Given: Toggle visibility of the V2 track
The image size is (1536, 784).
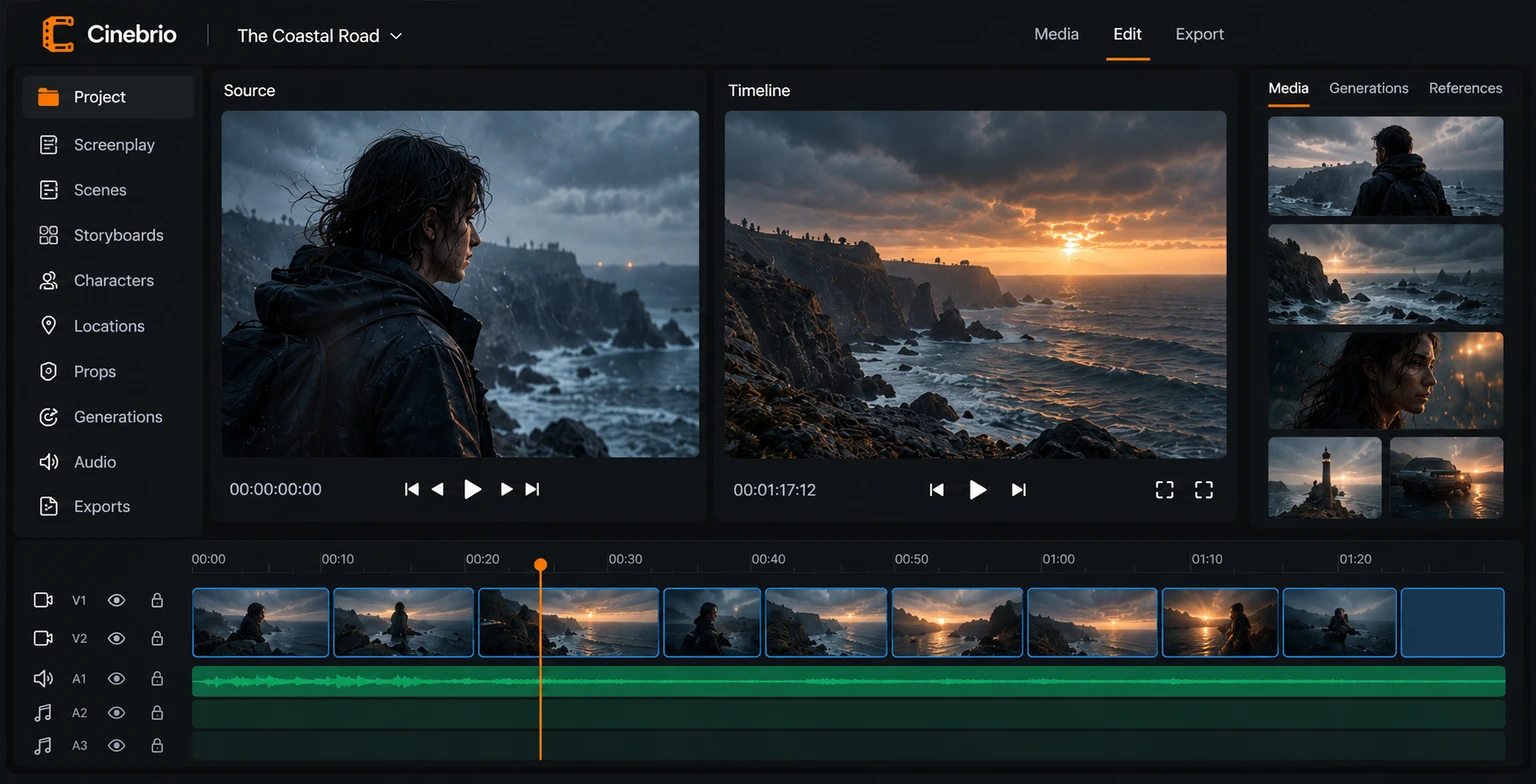Looking at the screenshot, I should click(x=117, y=638).
